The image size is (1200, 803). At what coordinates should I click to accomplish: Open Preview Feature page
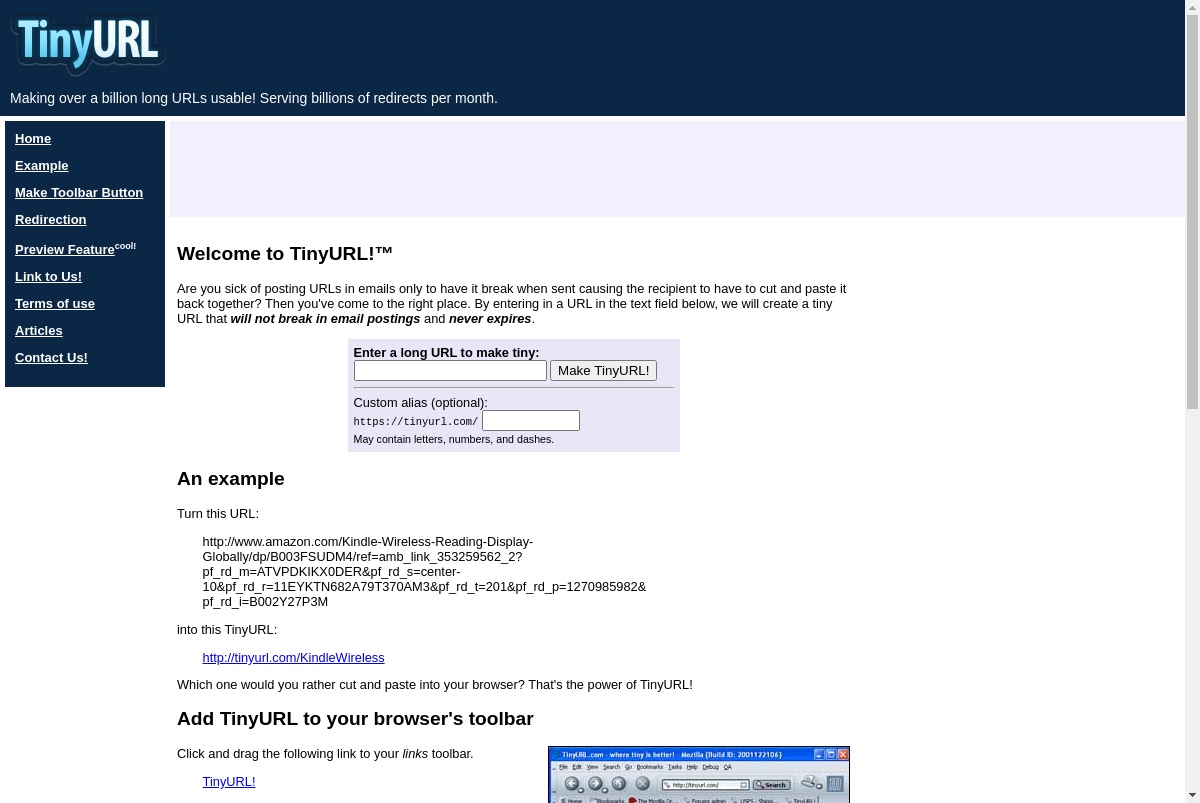click(x=65, y=249)
